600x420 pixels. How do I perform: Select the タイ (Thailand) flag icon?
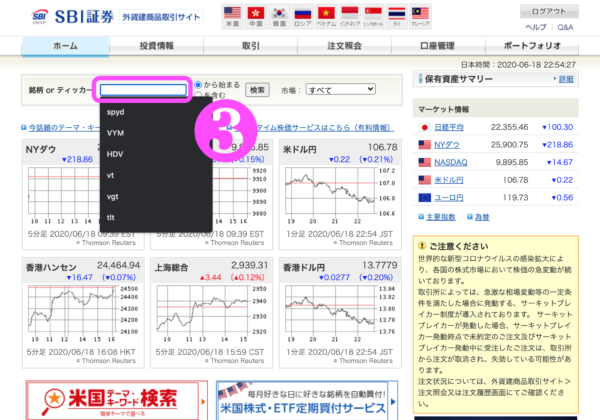coord(397,16)
